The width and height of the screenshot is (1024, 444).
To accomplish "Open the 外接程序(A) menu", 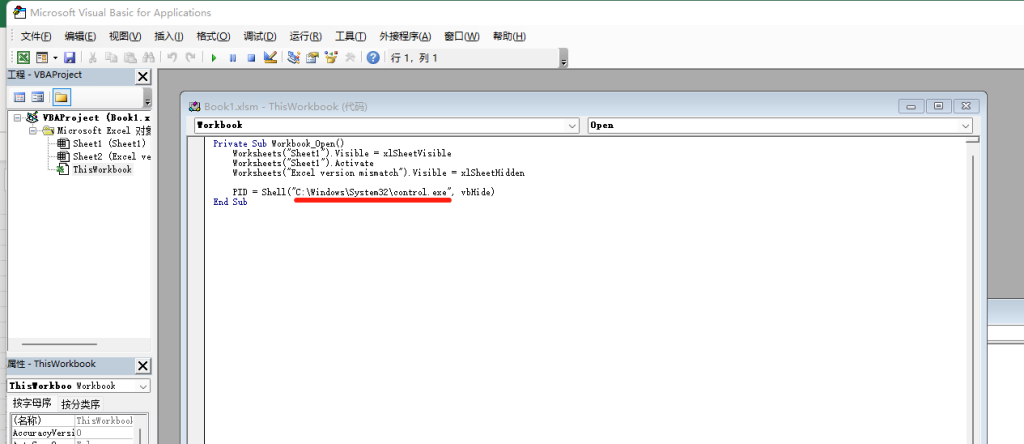I will tap(405, 36).
